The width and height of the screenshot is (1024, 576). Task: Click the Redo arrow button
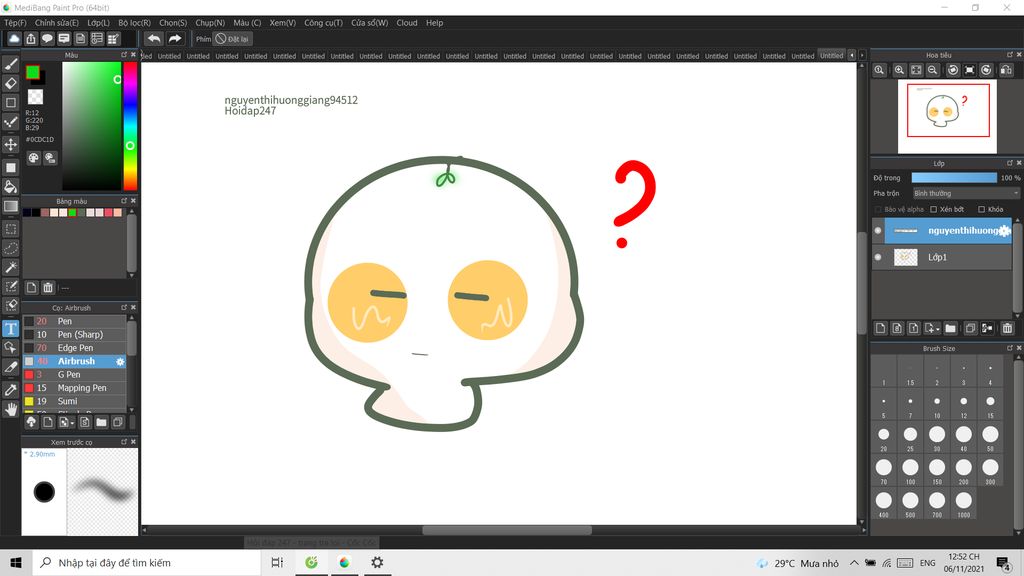(174, 39)
